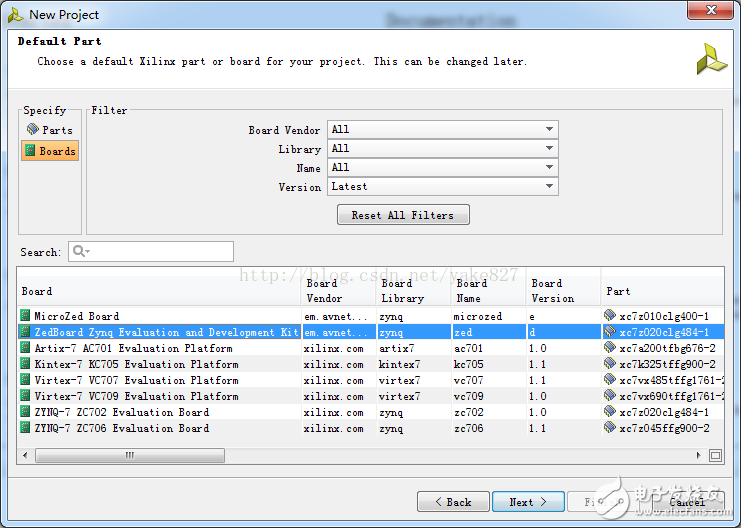Image resolution: width=741 pixels, height=528 pixels.
Task: Click the part icon next to xc7k325tffg900-2
Action: click(610, 364)
